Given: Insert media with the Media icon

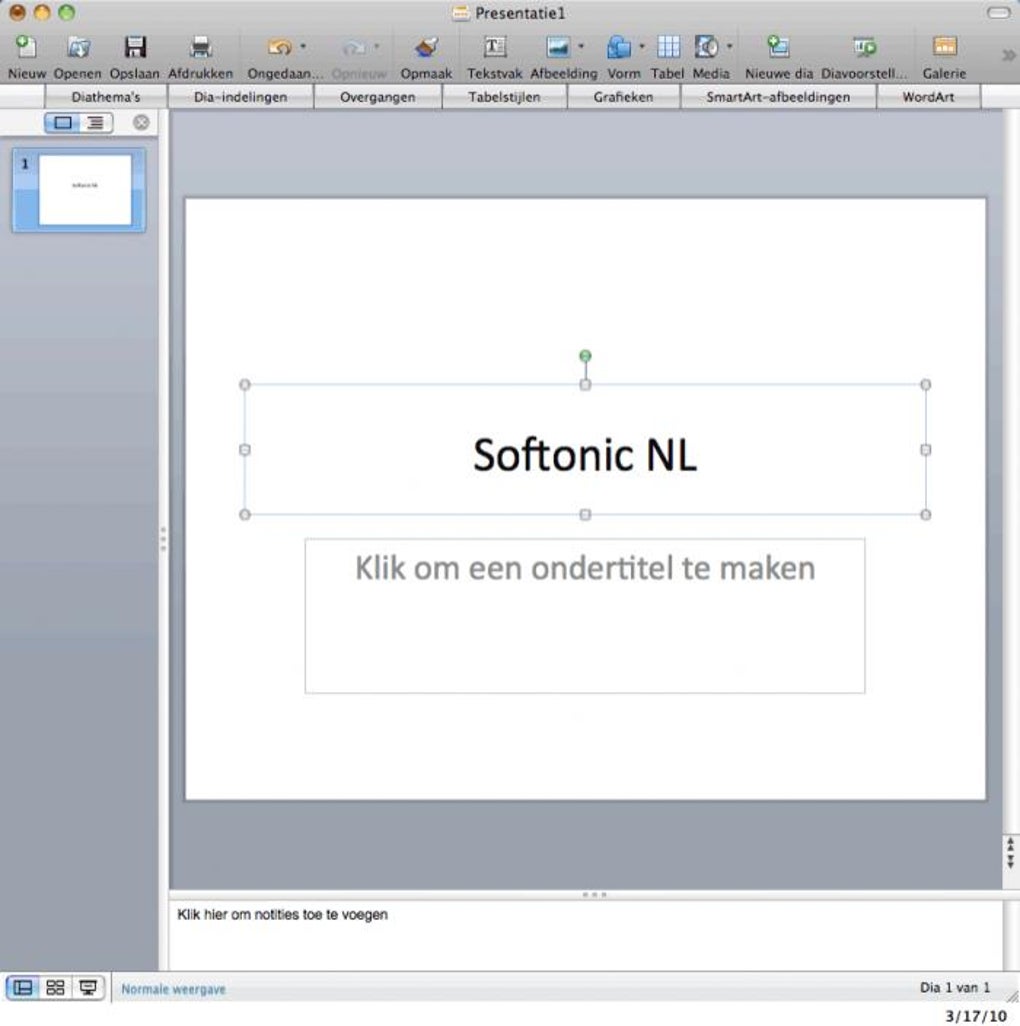Looking at the screenshot, I should [x=706, y=47].
